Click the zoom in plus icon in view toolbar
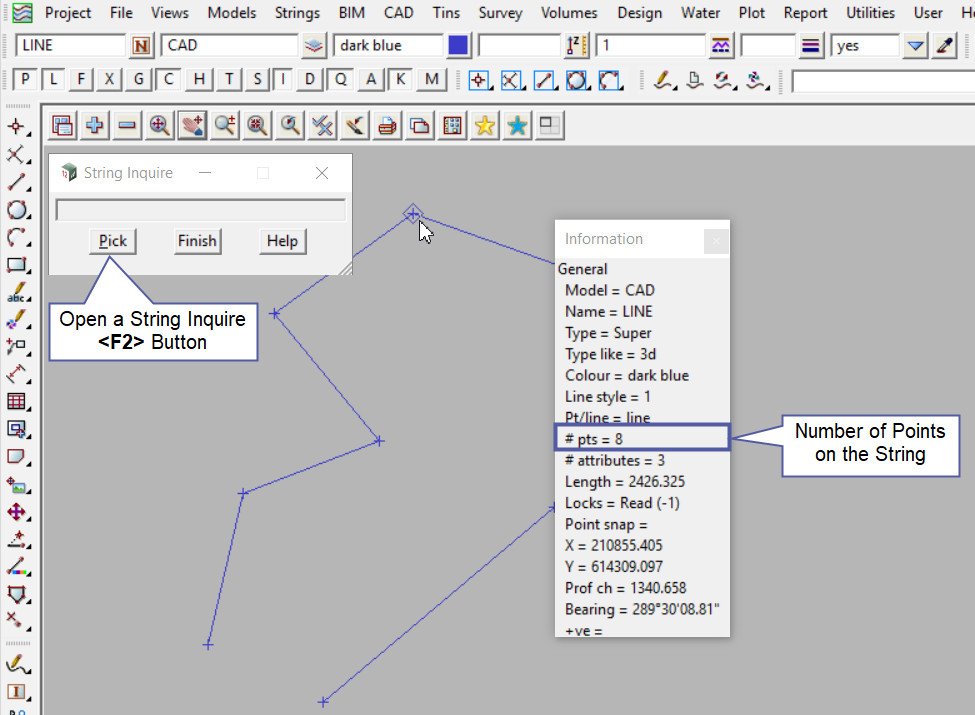 pyautogui.click(x=95, y=125)
